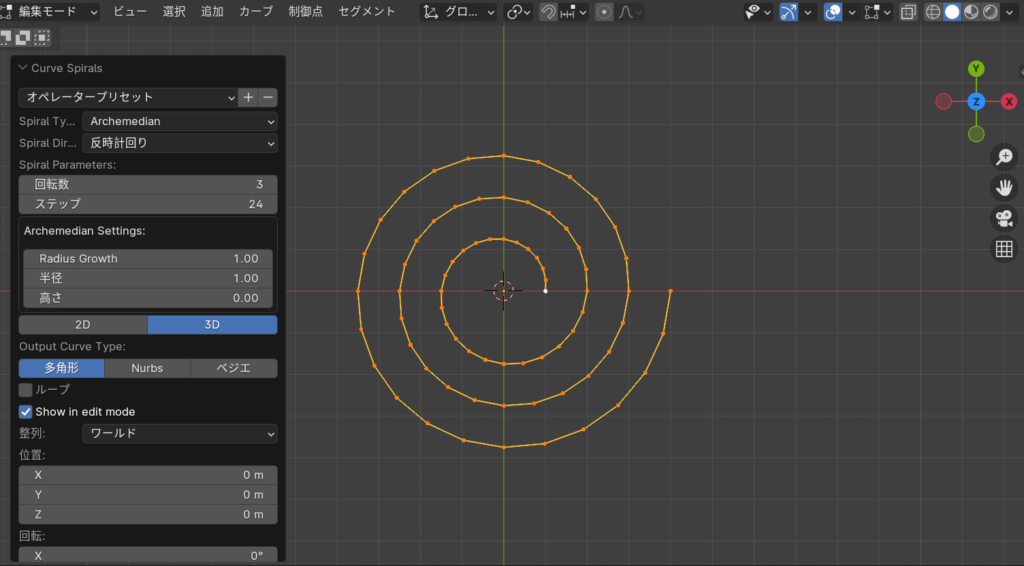Open the 追加 menu
Screen dimensions: 1024x566
[212, 12]
